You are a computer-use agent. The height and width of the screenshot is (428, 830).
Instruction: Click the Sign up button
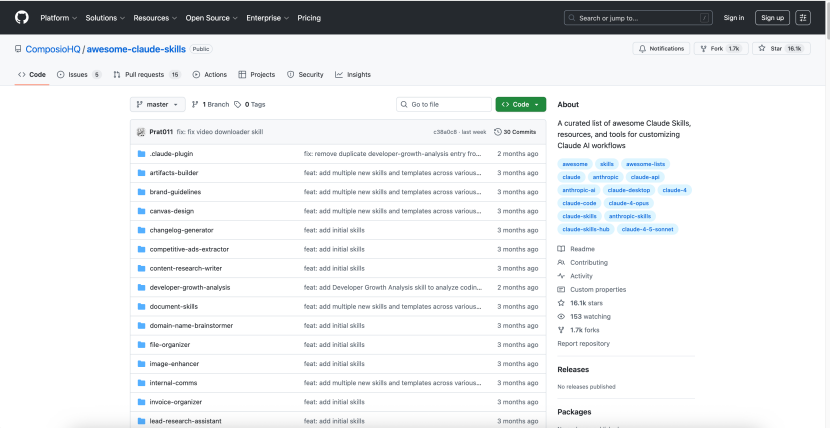click(x=772, y=17)
